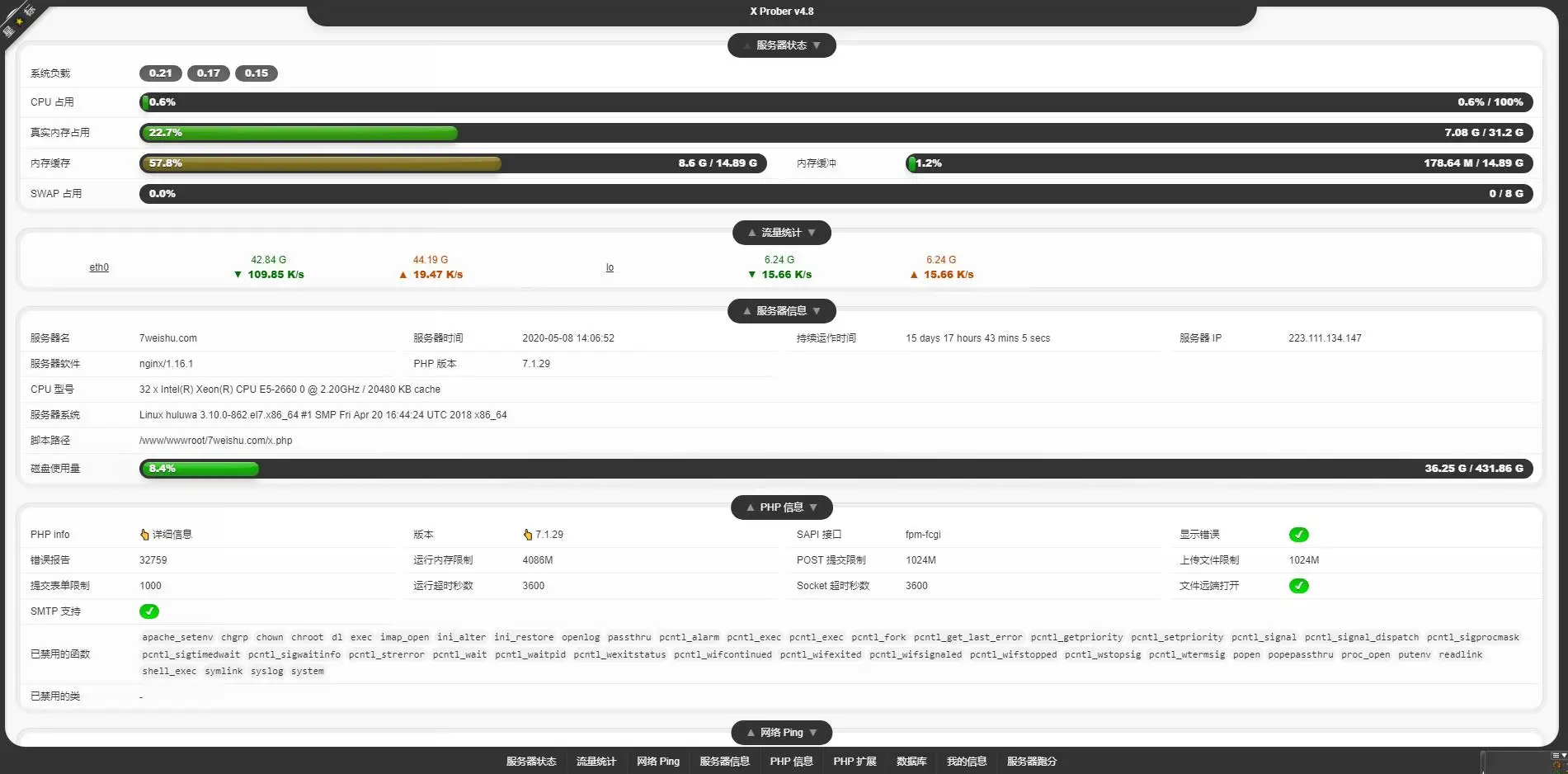Click the star ribbon in the top-left corner
1568x774 pixels.
coord(20,20)
